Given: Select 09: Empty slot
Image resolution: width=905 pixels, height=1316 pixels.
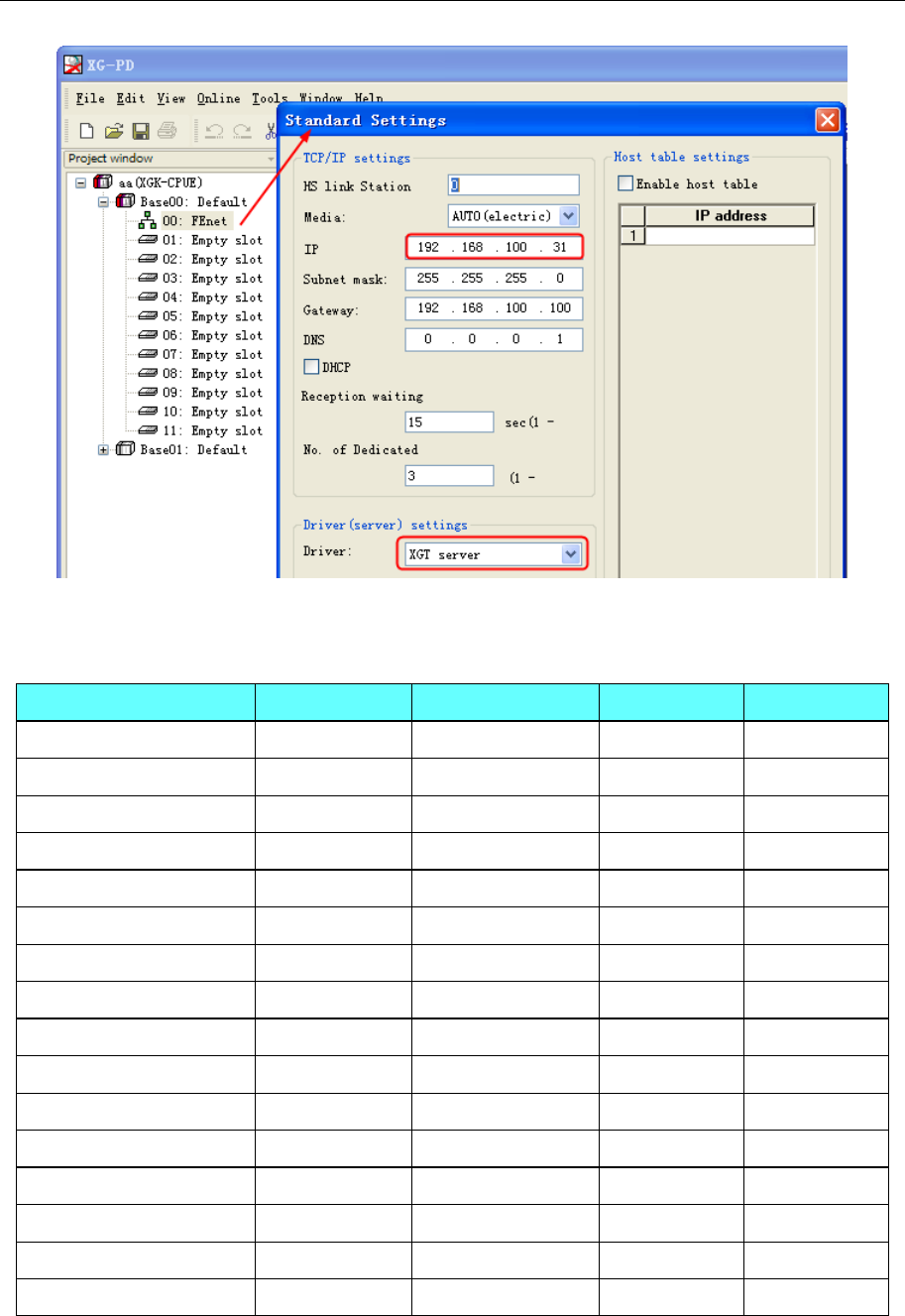Looking at the screenshot, I should point(213,393).
